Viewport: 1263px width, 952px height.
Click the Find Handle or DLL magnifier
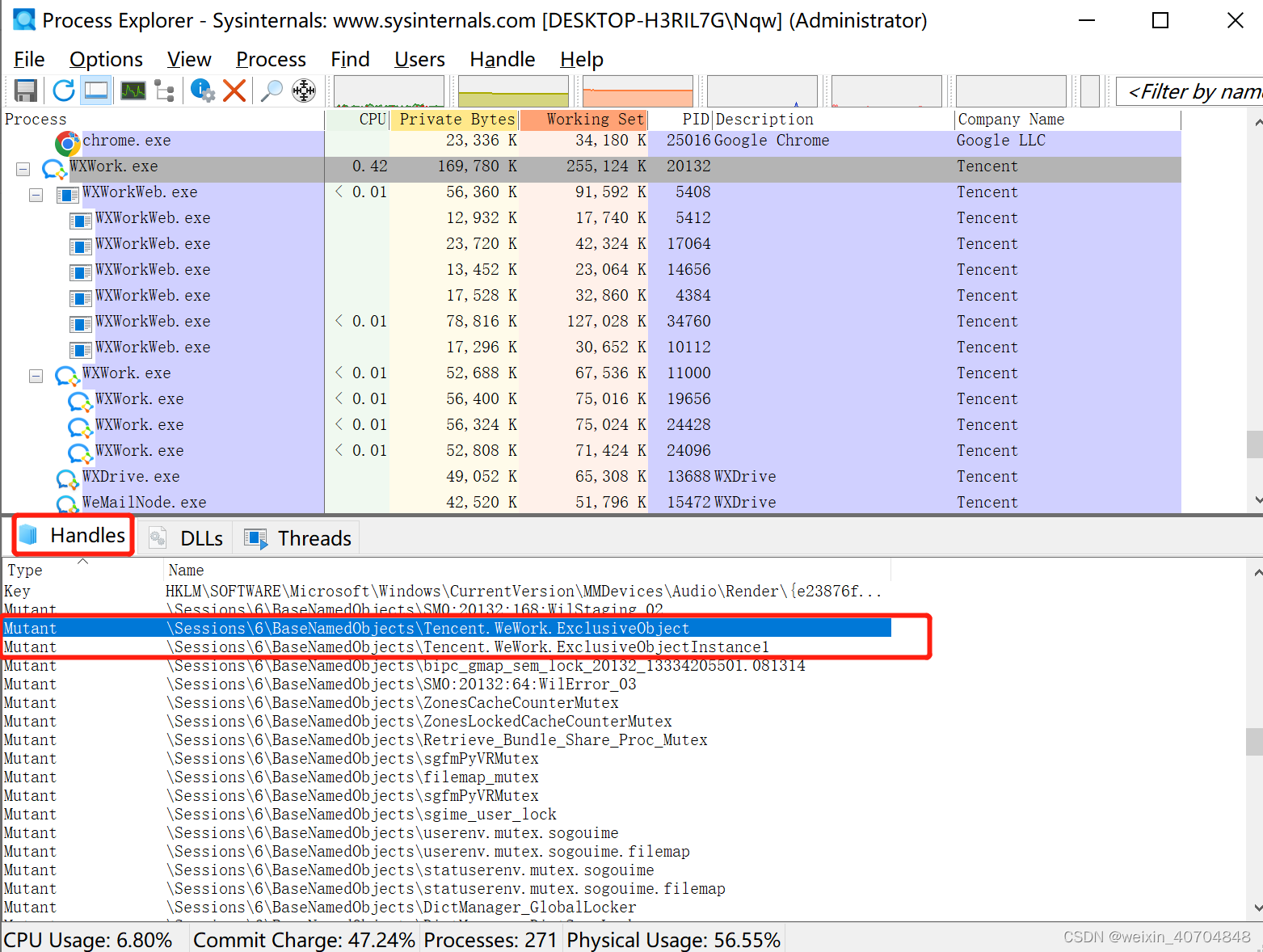[272, 91]
